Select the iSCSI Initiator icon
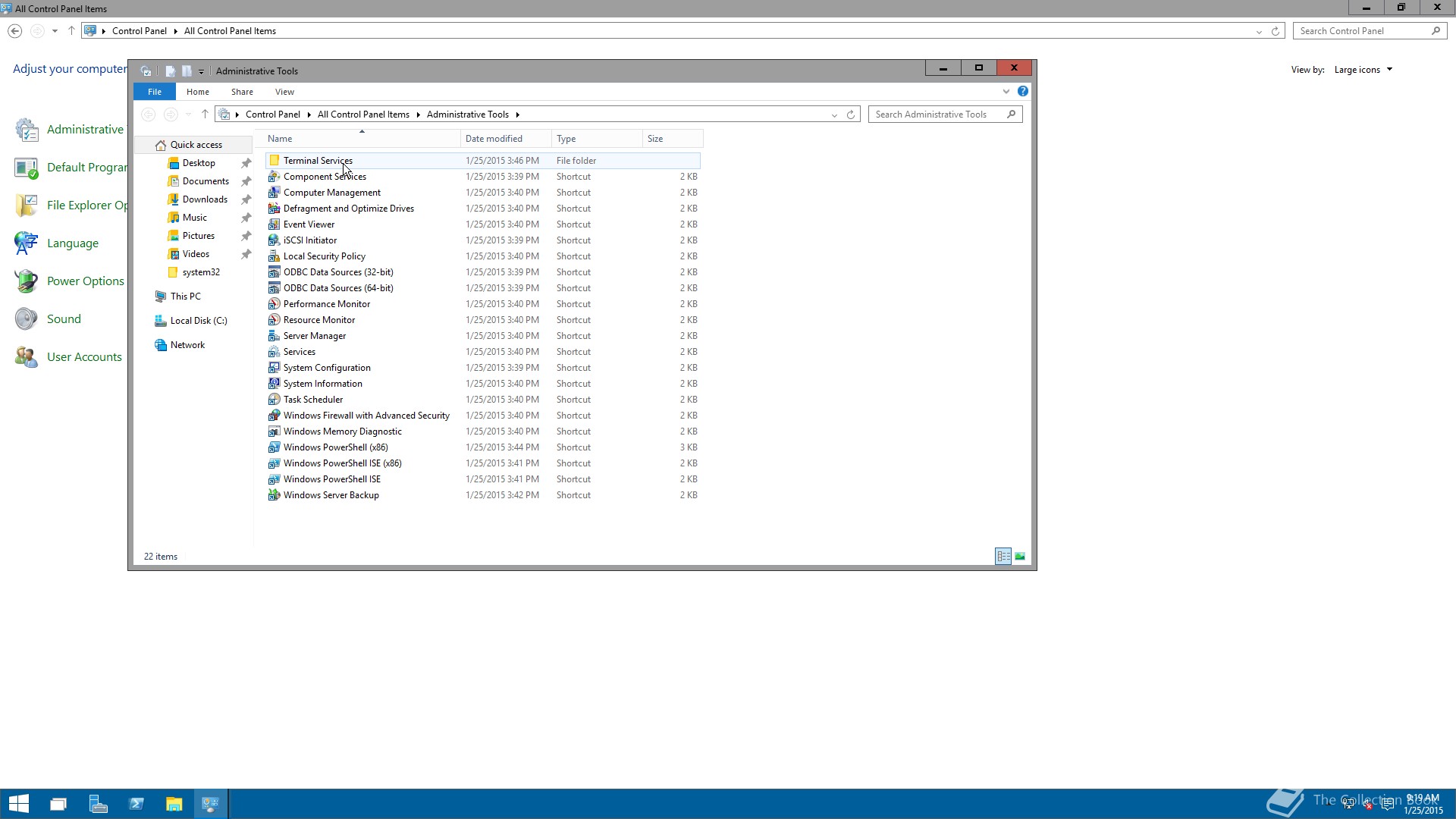1456x819 pixels. point(275,240)
